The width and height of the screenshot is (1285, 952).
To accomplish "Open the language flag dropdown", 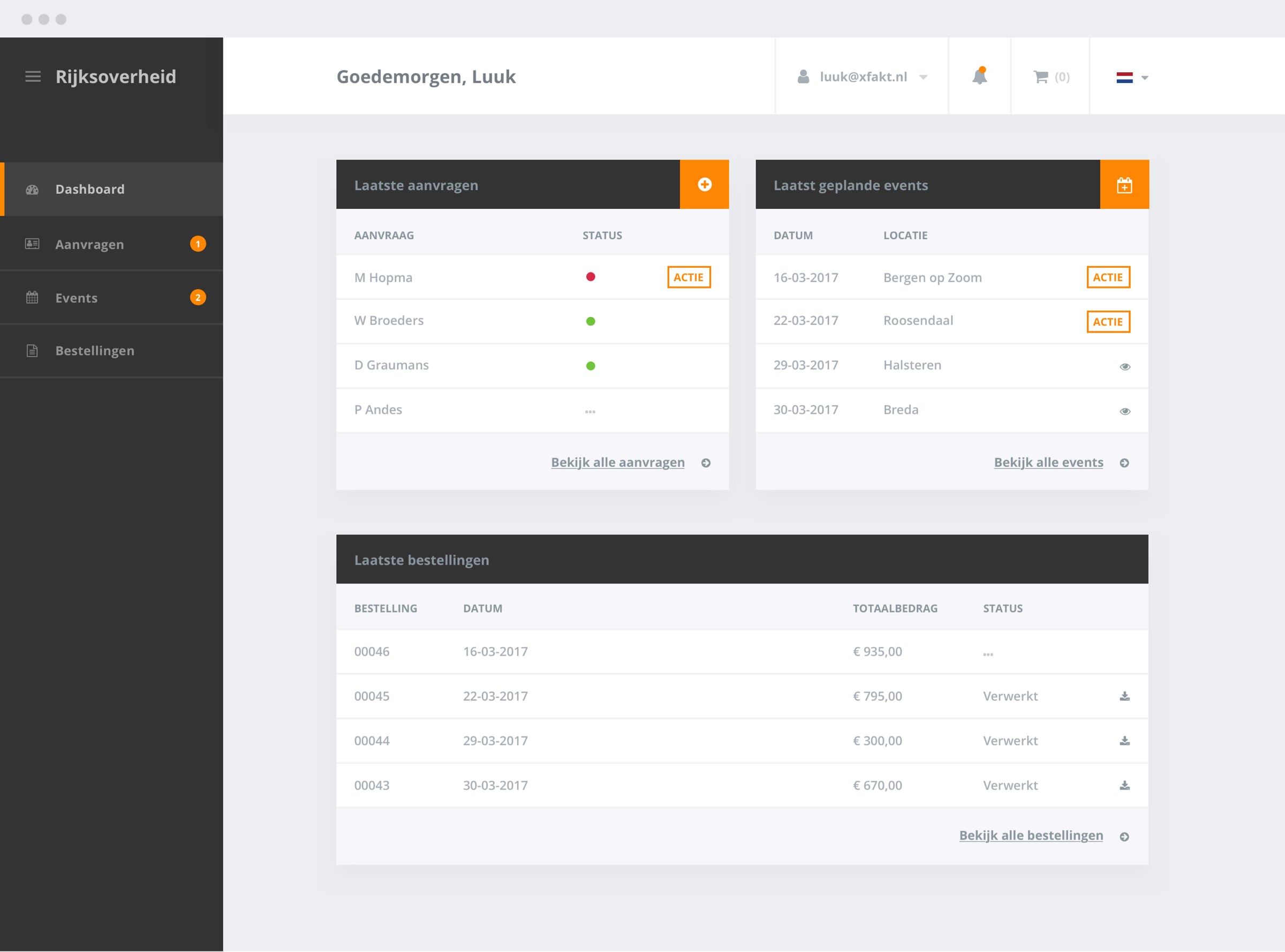I will (x=1132, y=77).
